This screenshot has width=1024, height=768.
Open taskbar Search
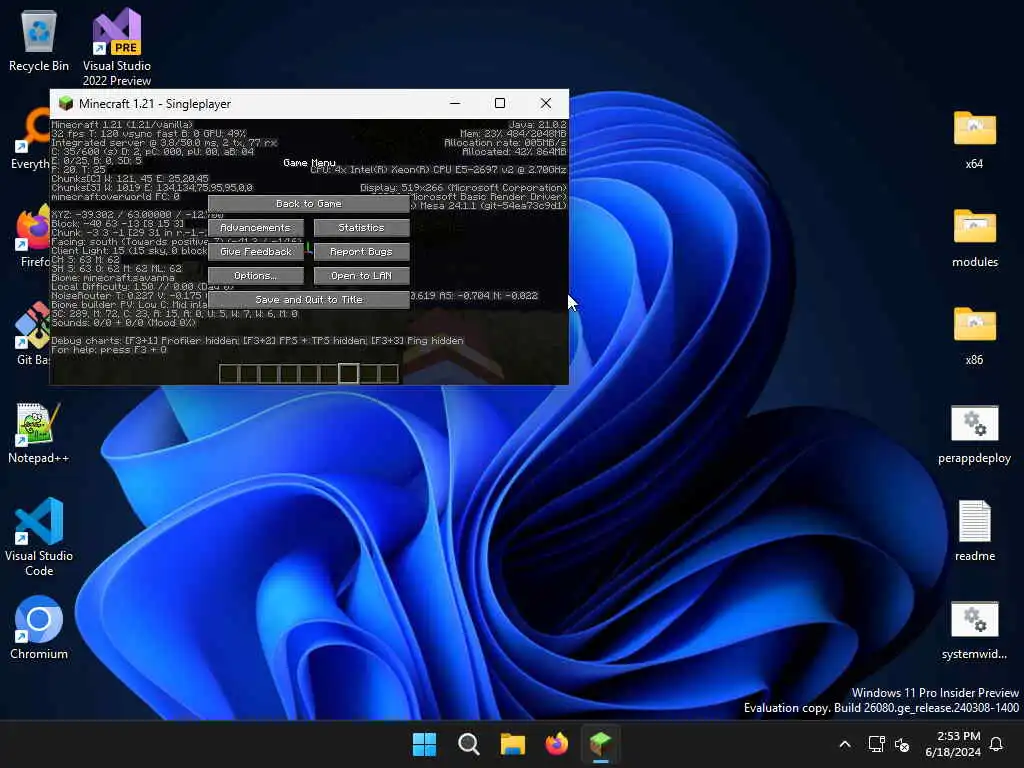468,744
